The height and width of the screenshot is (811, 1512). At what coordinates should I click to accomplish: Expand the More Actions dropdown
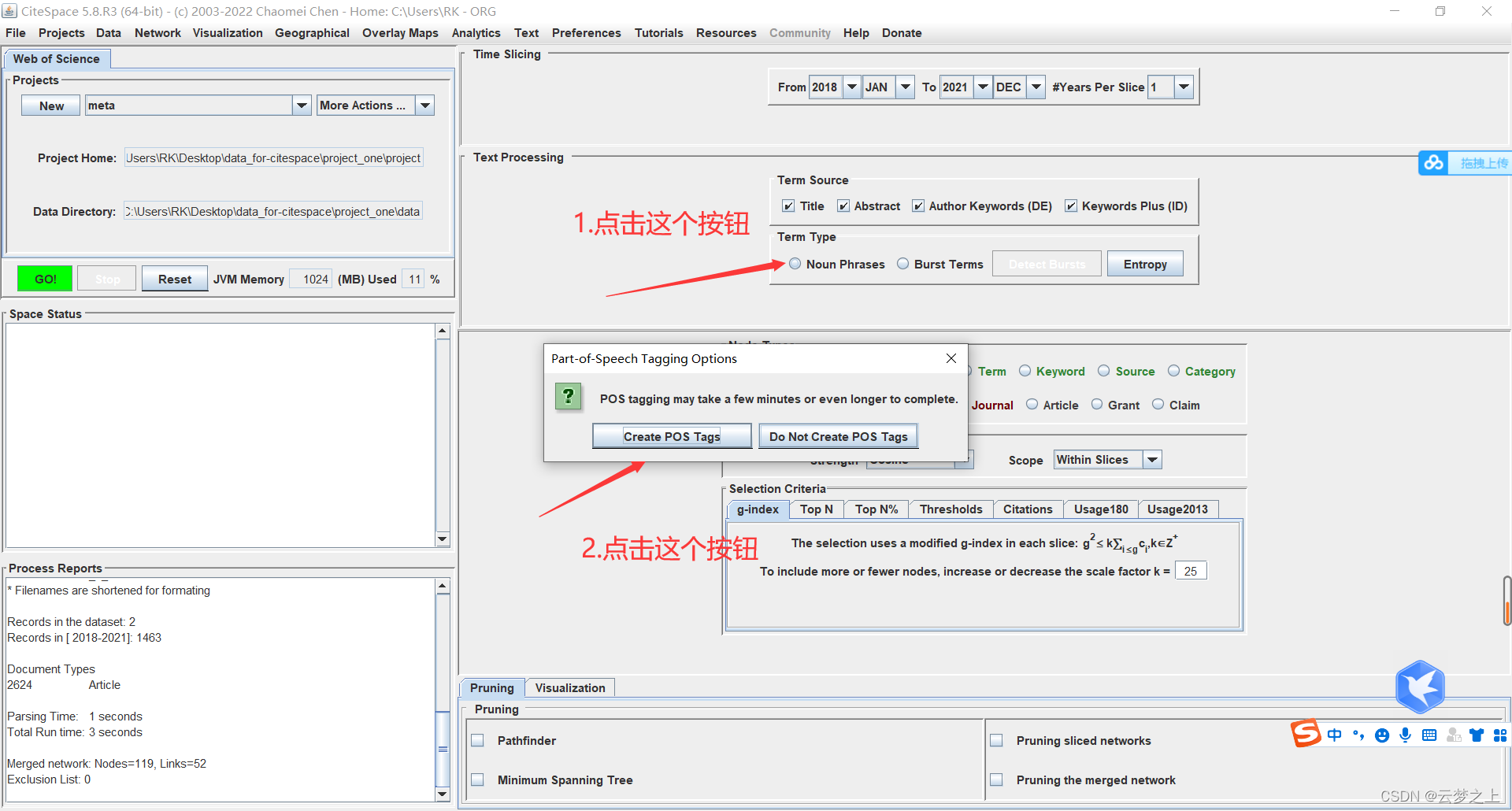click(x=425, y=106)
